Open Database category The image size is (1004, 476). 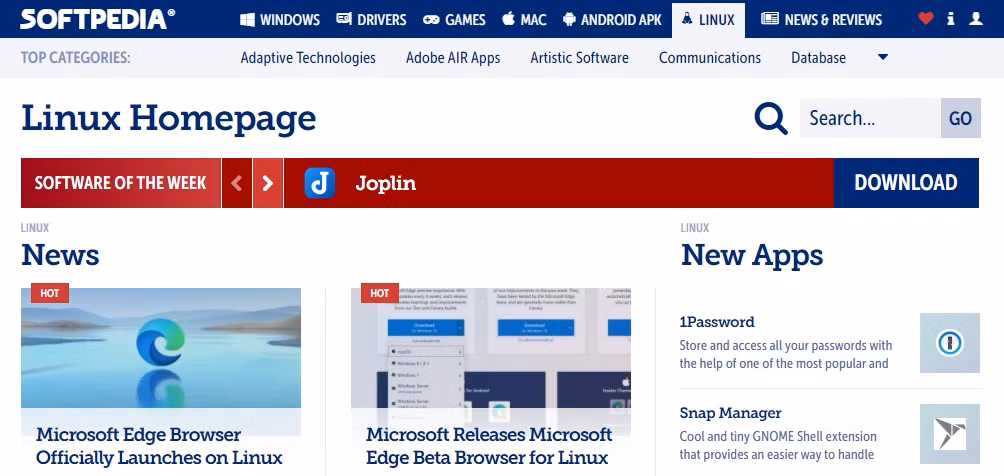[818, 58]
